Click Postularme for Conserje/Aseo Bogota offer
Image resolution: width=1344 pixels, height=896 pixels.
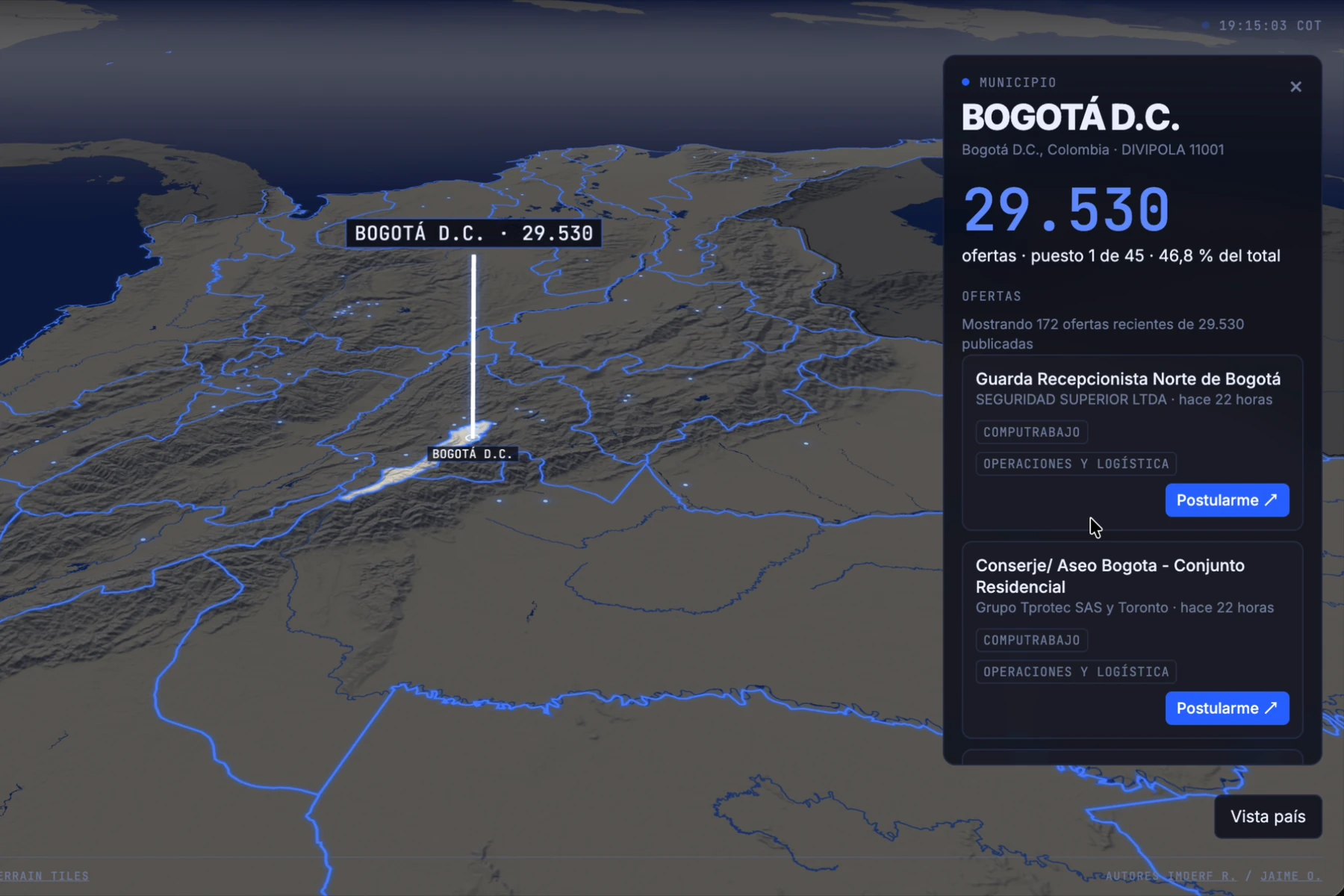click(x=1227, y=708)
